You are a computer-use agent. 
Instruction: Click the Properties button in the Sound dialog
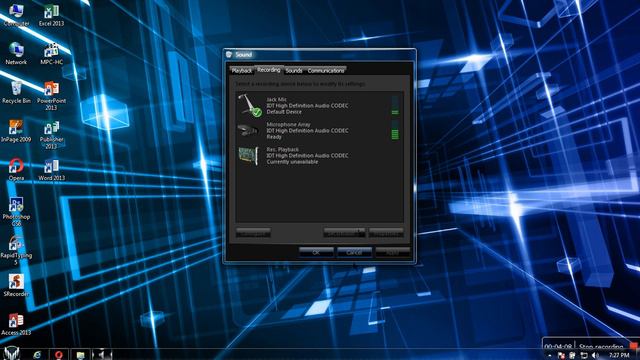(x=386, y=233)
